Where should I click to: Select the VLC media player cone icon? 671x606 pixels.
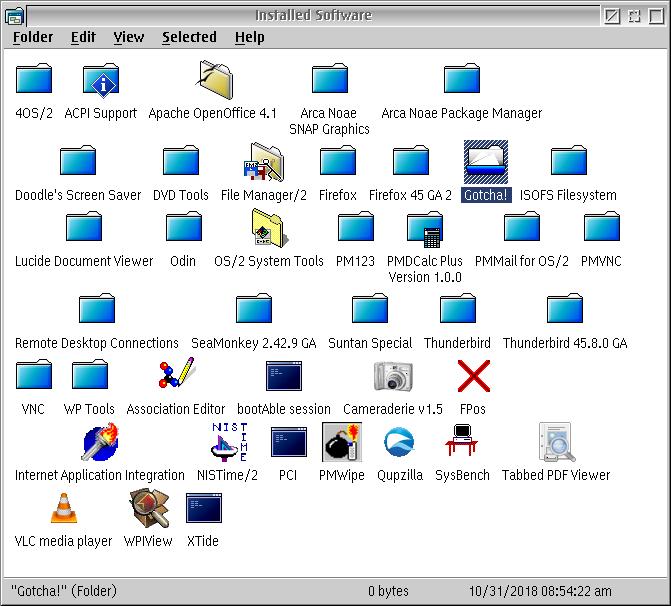[x=64, y=508]
